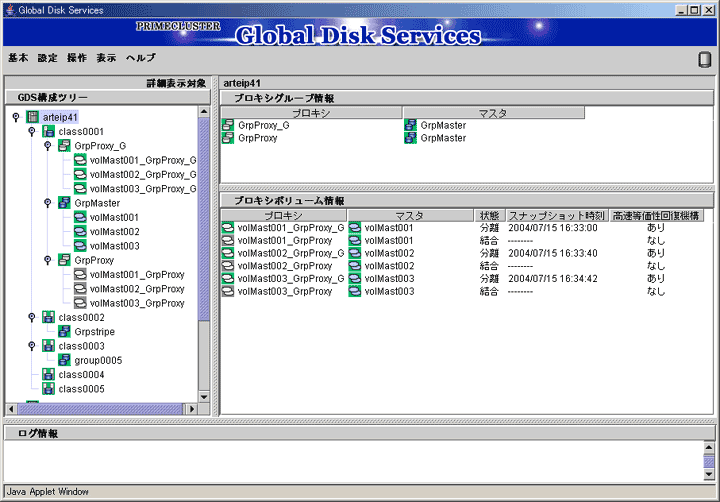Click snapshot time 2004/07/15 16:34:42
This screenshot has height=502, width=720.
click(553, 278)
